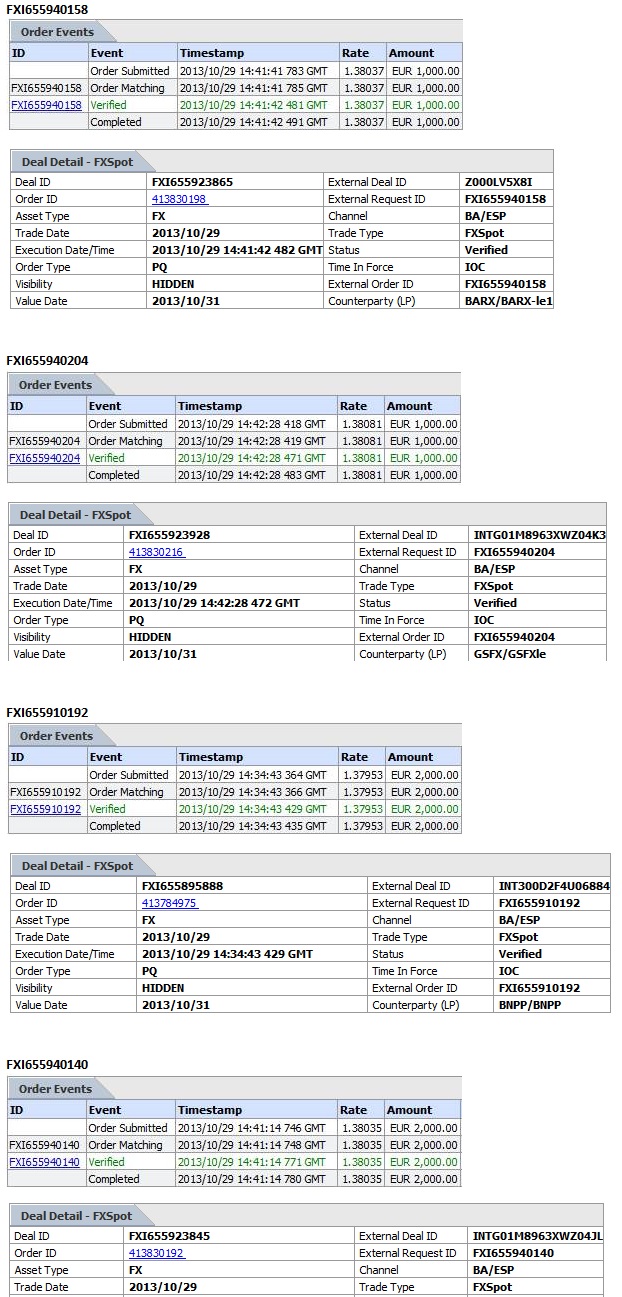Follow blue FXI655940140 link in Verified row

pyautogui.click(x=44, y=1162)
